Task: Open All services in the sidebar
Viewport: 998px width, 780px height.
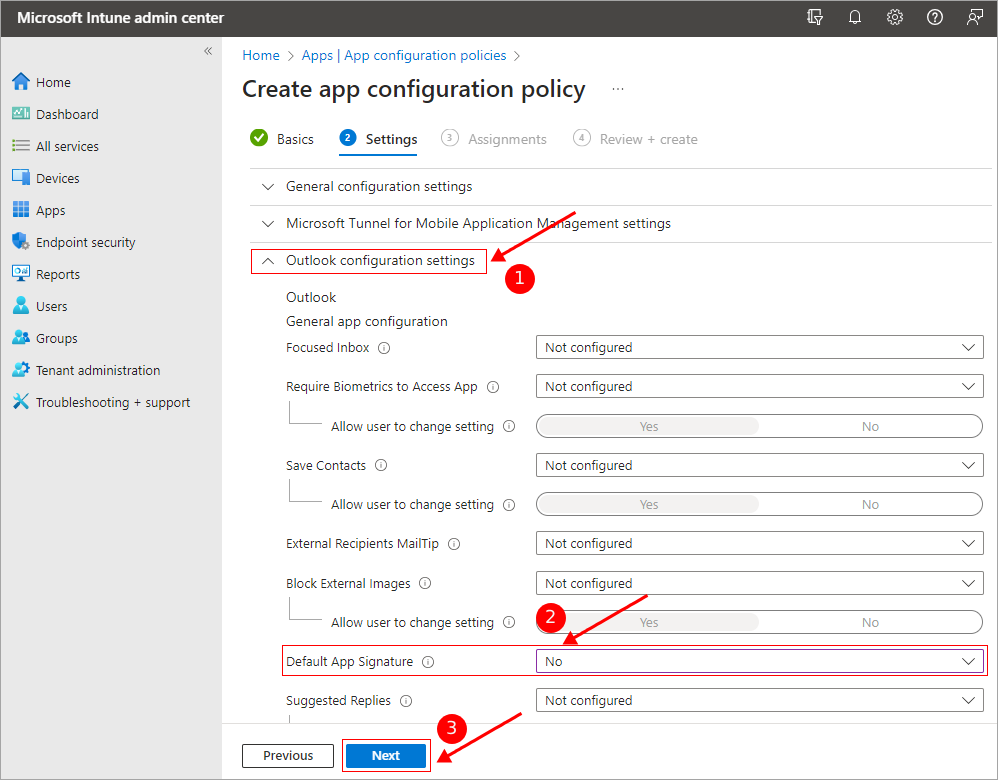Action: tap(55, 146)
